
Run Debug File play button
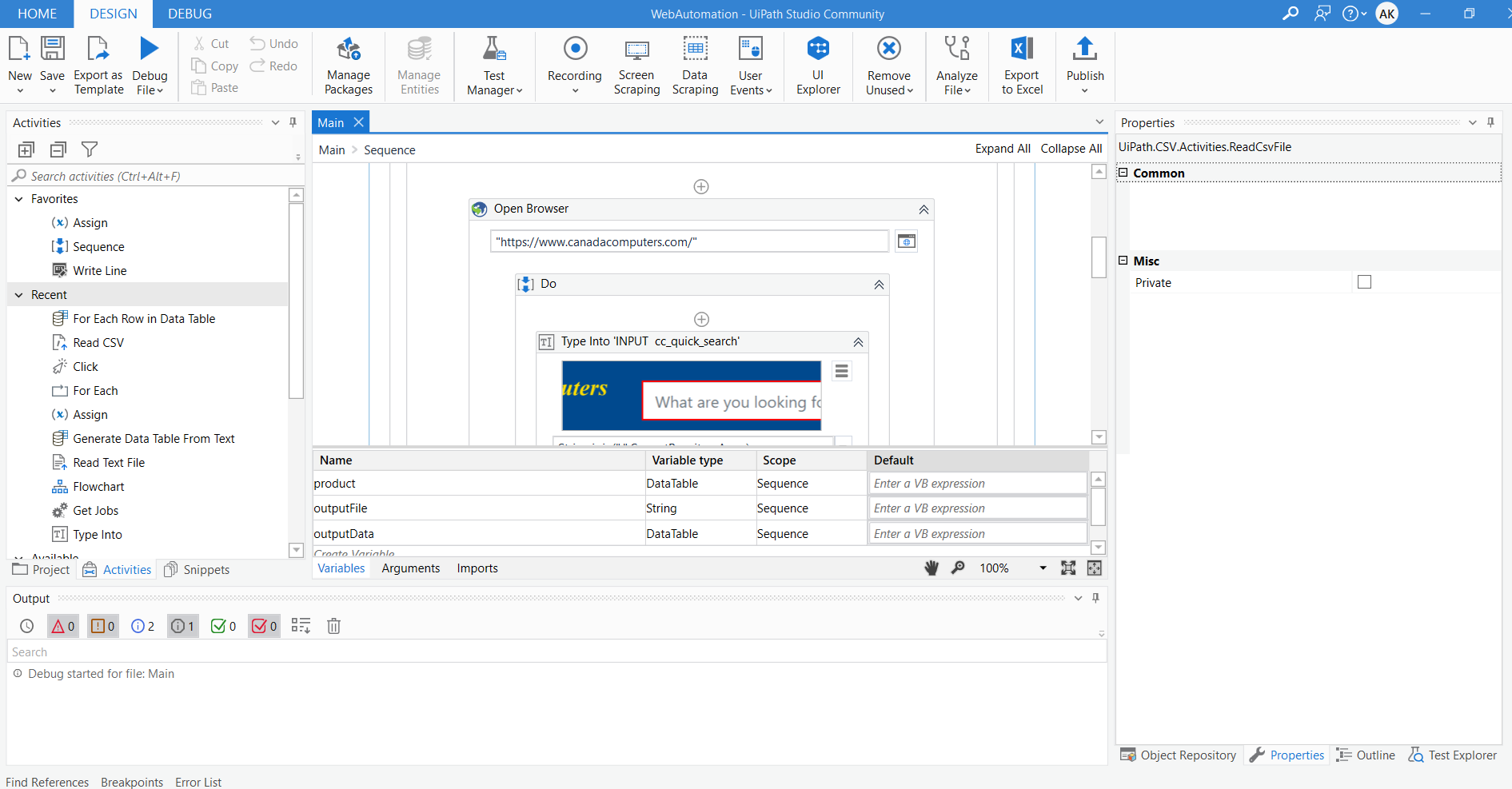pyautogui.click(x=150, y=49)
